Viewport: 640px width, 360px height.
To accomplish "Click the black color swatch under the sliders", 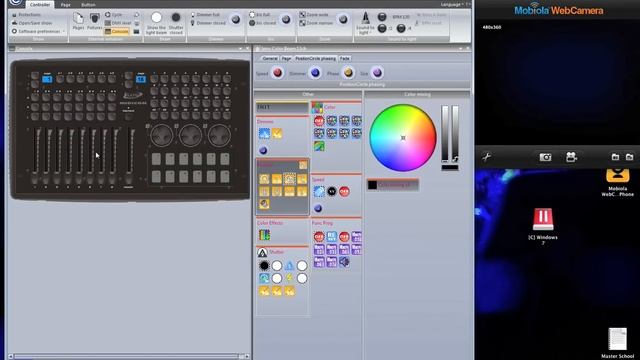I will 450,168.
